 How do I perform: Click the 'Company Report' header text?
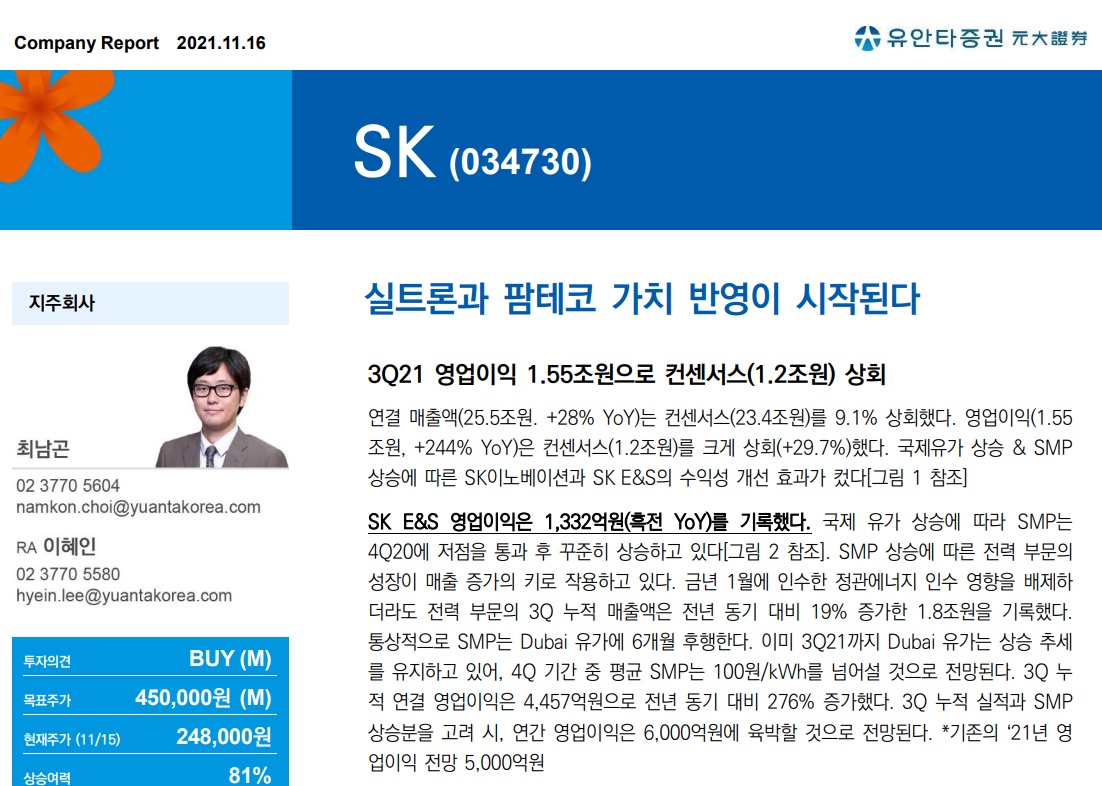[x=86, y=43]
